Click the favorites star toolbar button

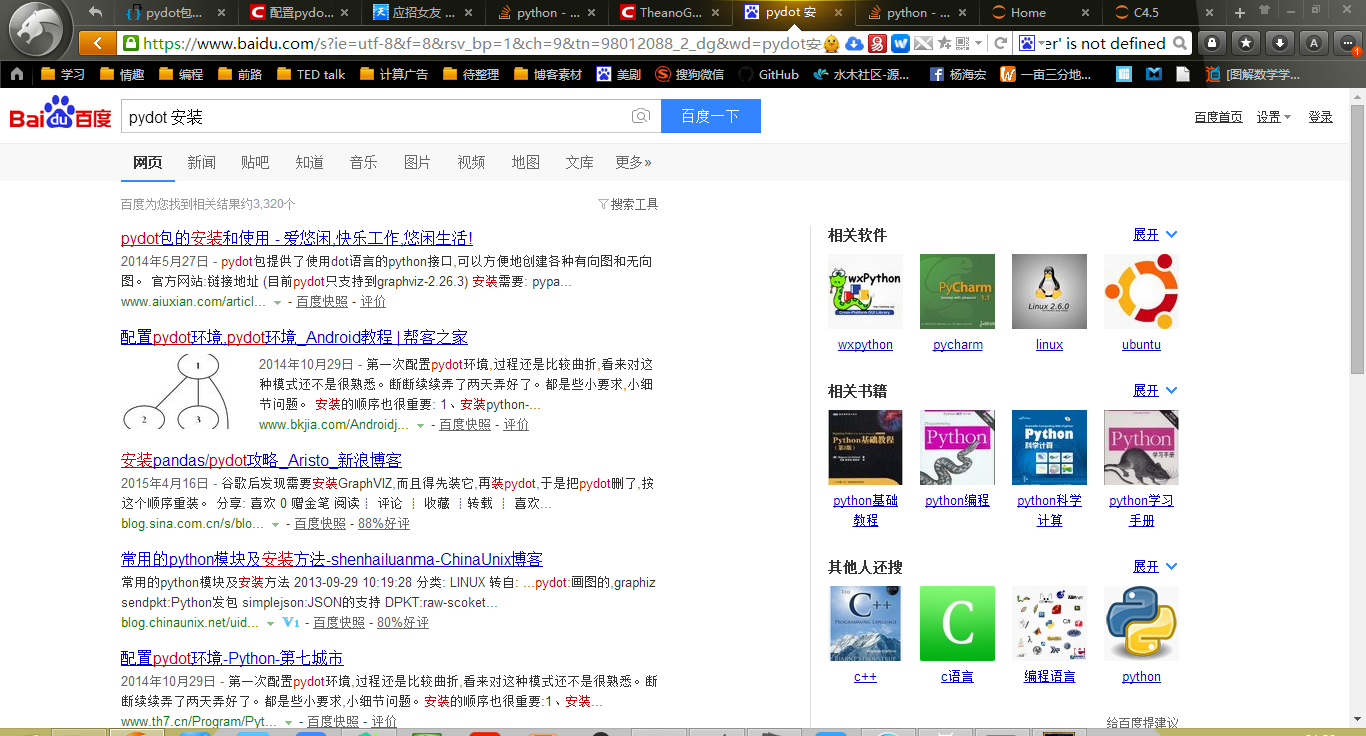click(1246, 43)
